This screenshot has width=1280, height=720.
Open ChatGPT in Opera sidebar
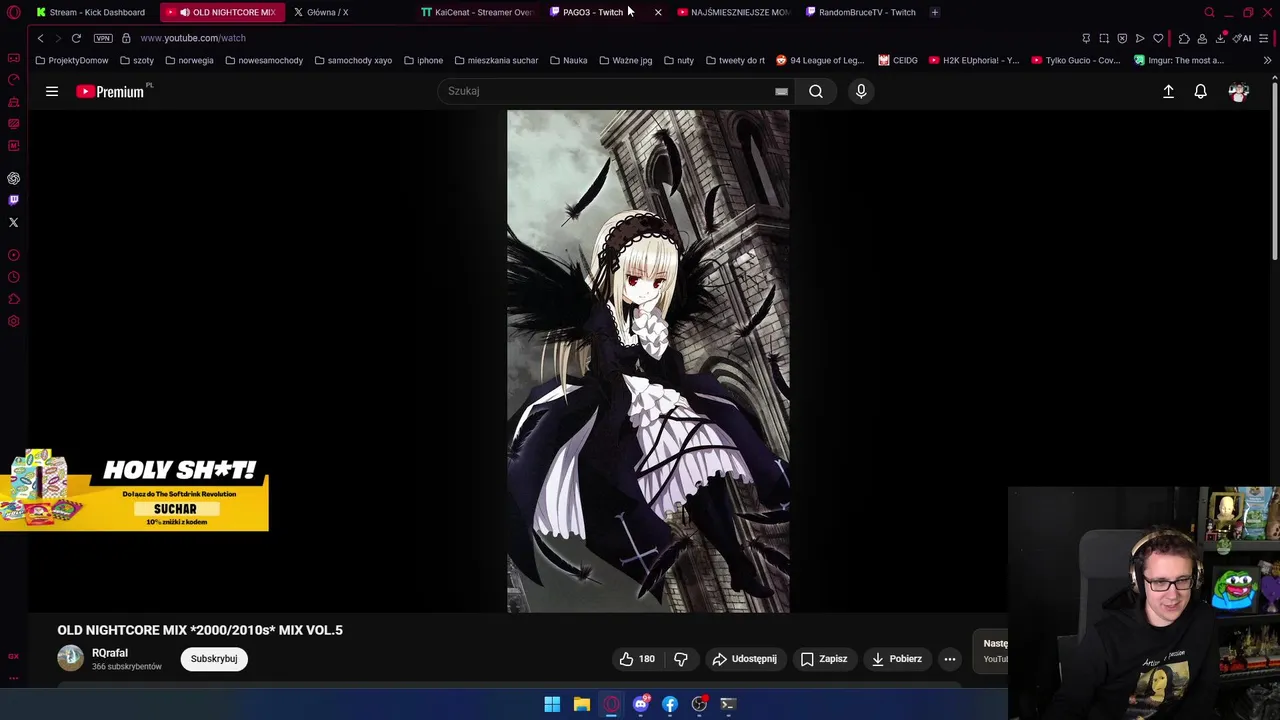[x=13, y=178]
